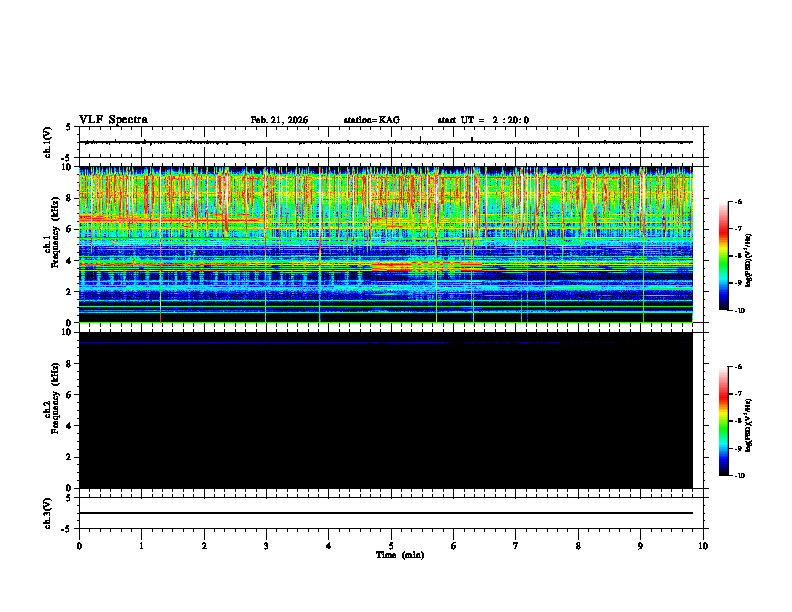The image size is (792, 612).
Task: Click the "5" tick label on ch.1(V) axis
Action: click(70, 128)
